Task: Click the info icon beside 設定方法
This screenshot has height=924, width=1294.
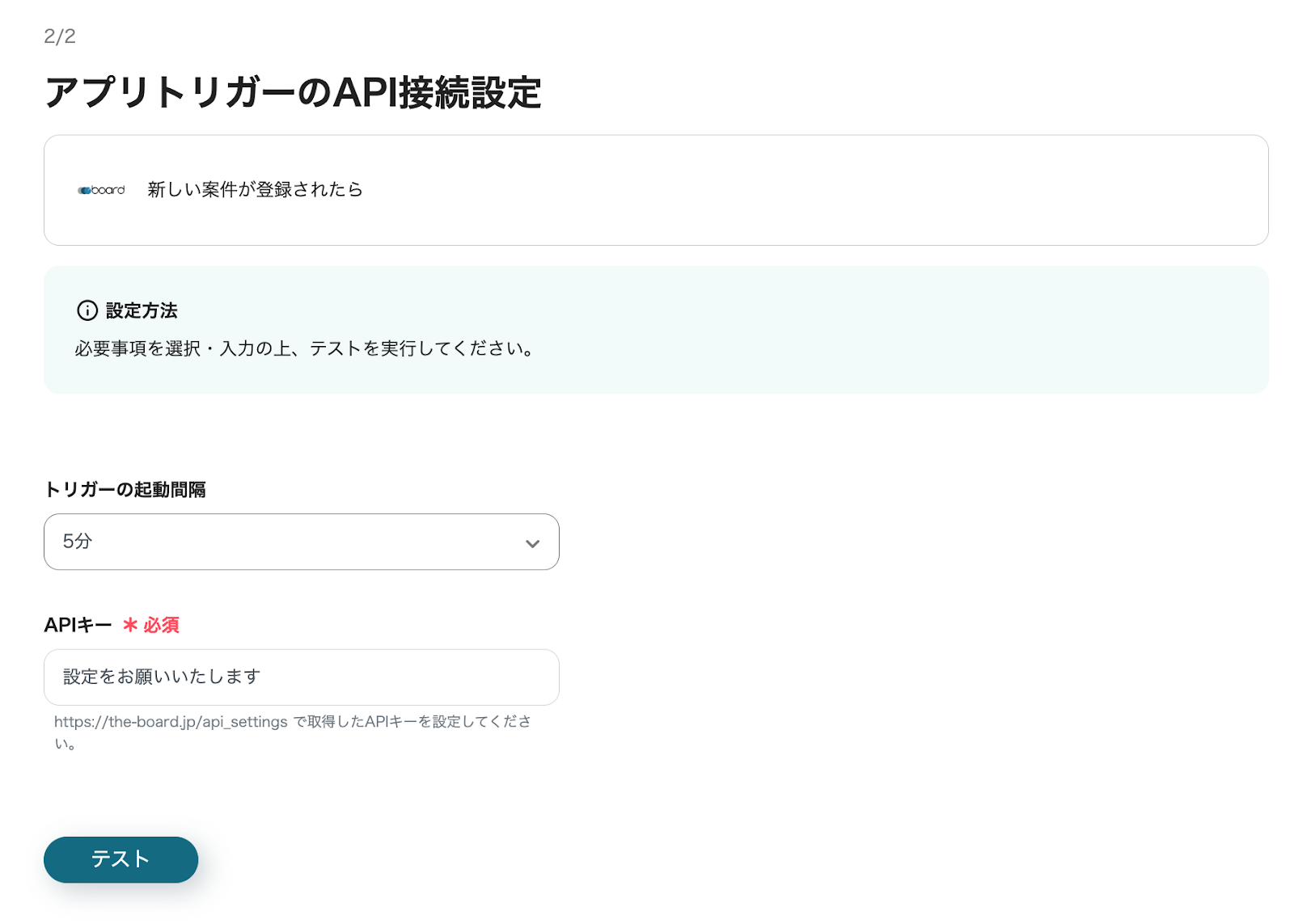Action: point(87,310)
